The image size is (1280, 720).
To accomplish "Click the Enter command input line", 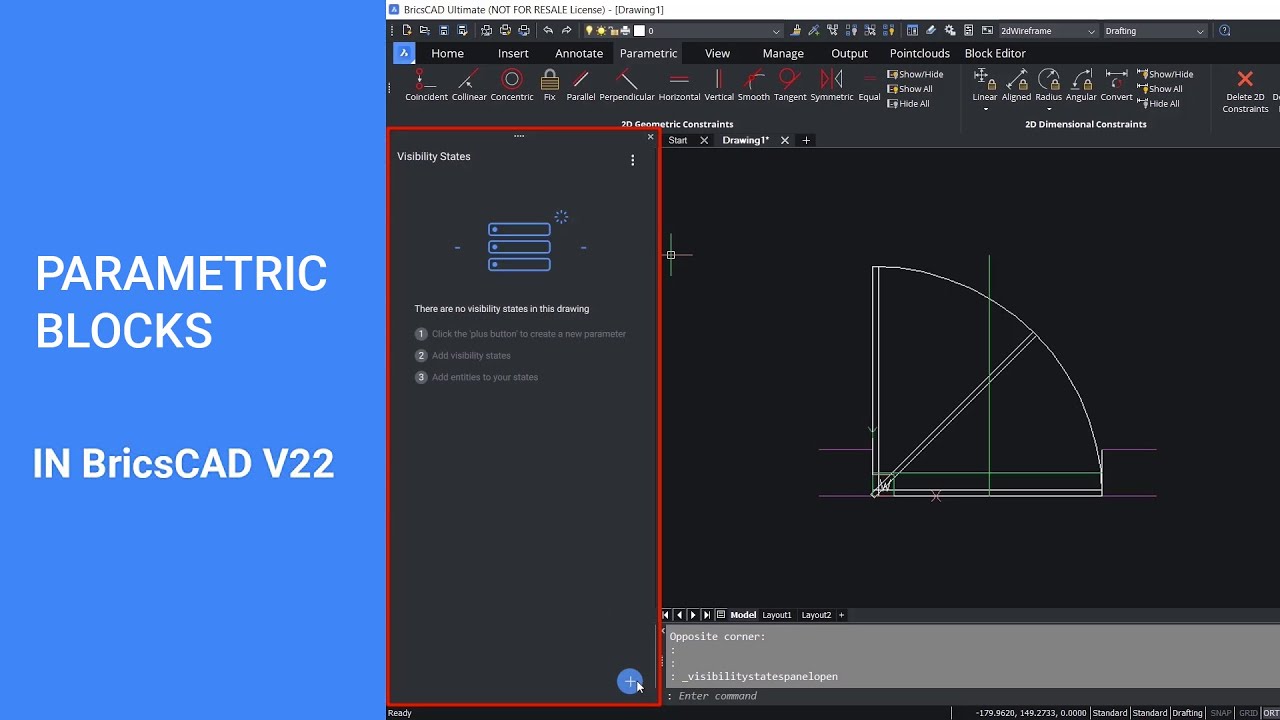I will (x=970, y=696).
